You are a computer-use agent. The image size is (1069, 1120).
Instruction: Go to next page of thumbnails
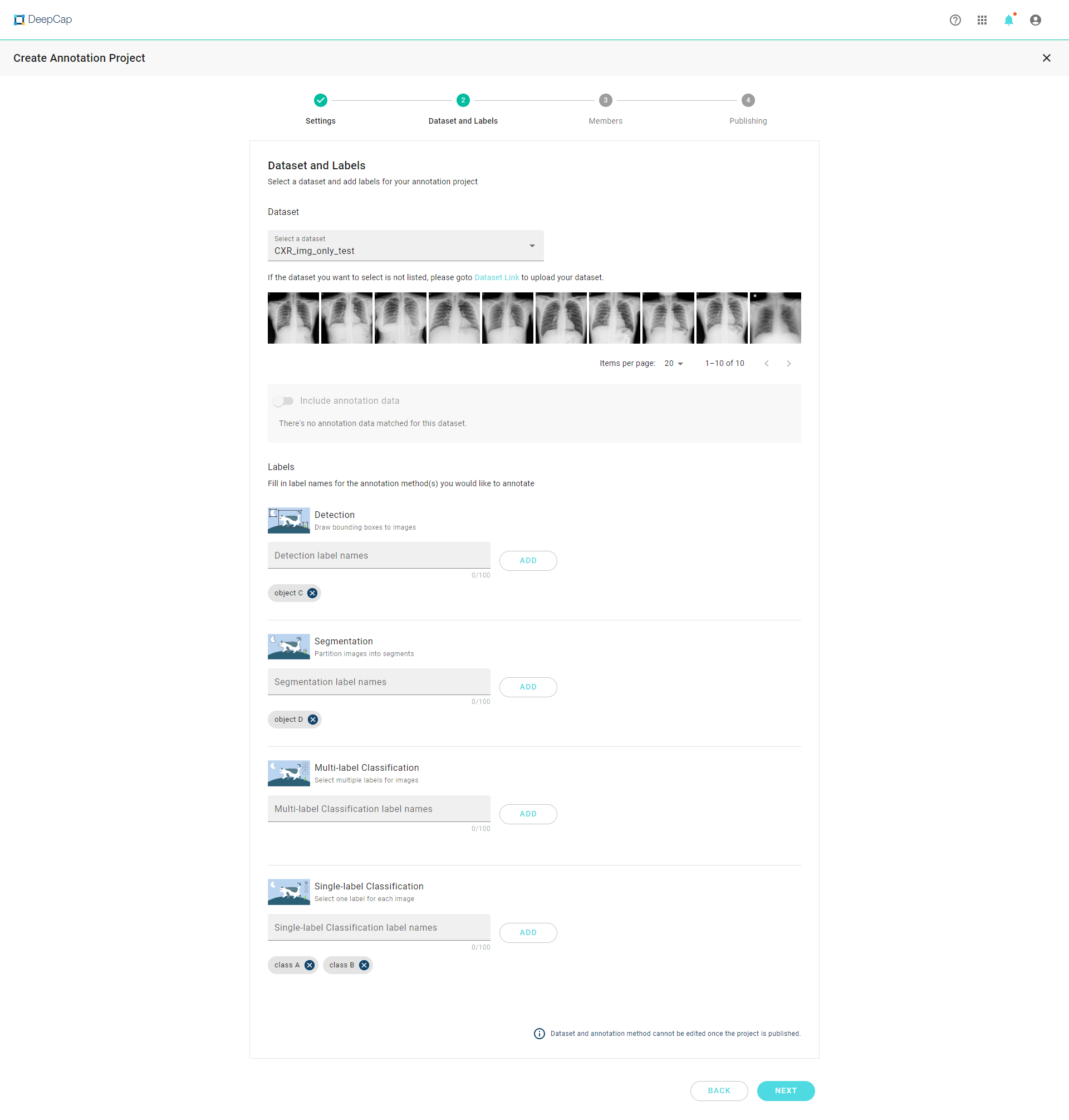(788, 363)
